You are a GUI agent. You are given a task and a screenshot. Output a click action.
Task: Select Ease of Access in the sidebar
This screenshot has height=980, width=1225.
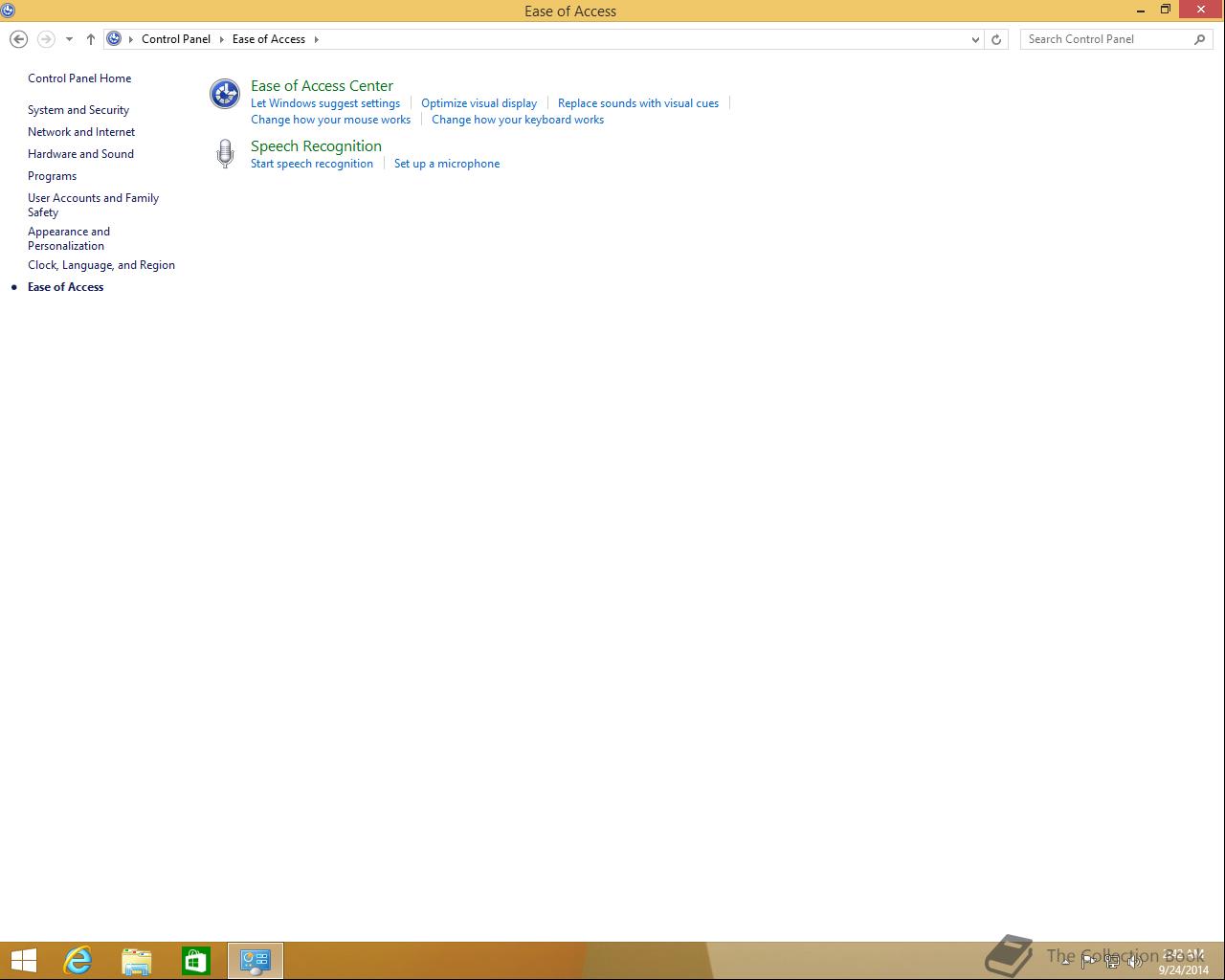tap(65, 287)
